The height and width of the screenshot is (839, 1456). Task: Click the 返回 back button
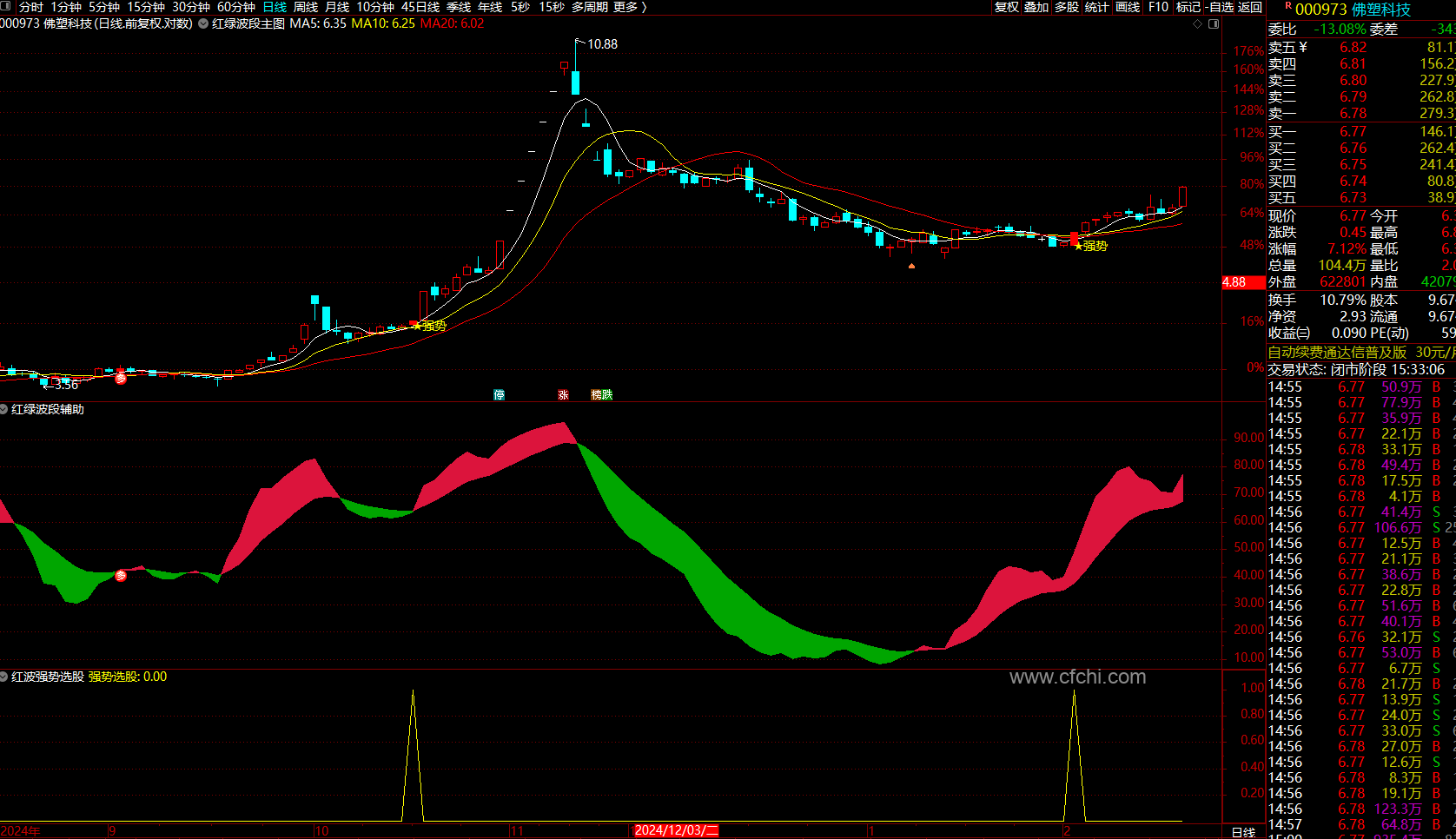tap(1250, 7)
